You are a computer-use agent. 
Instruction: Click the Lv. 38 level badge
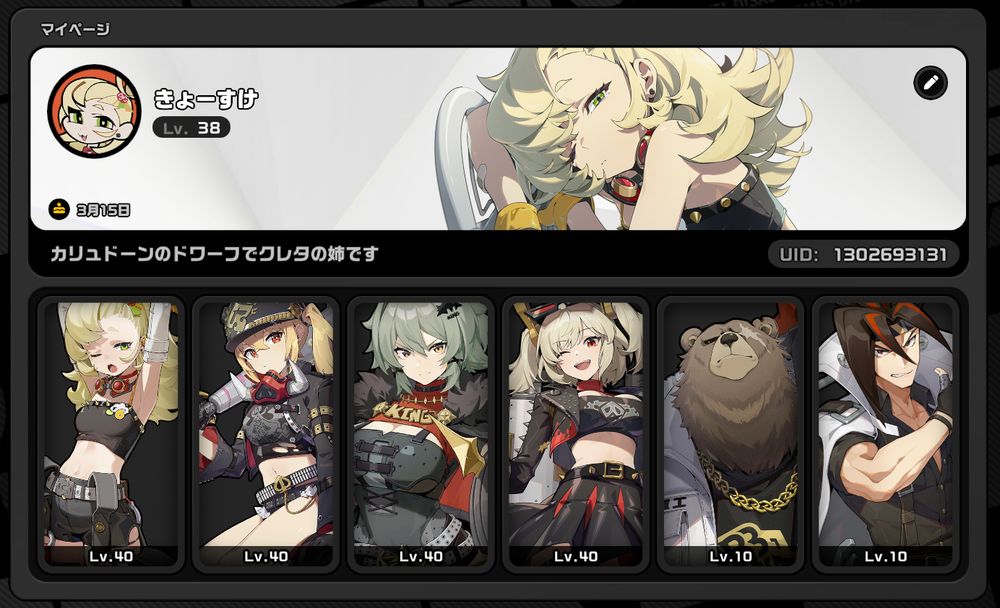pyautogui.click(x=191, y=128)
